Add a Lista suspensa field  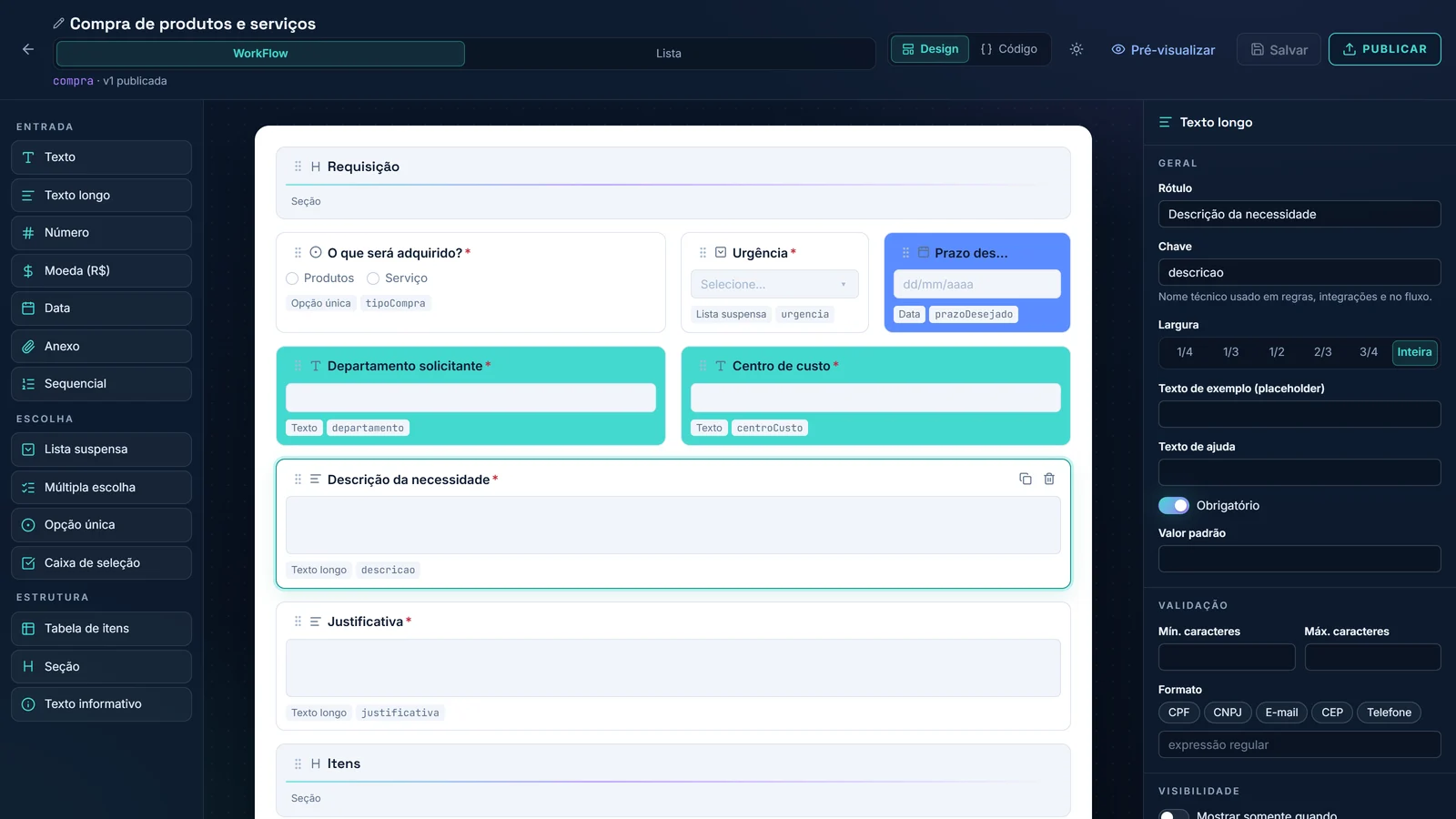pos(101,450)
